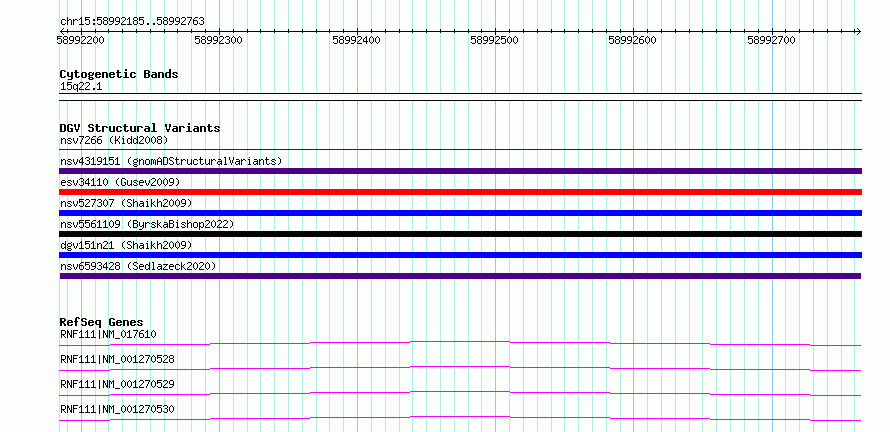
Task: Click the RefSeq Genes track title
Action: [x=102, y=322]
